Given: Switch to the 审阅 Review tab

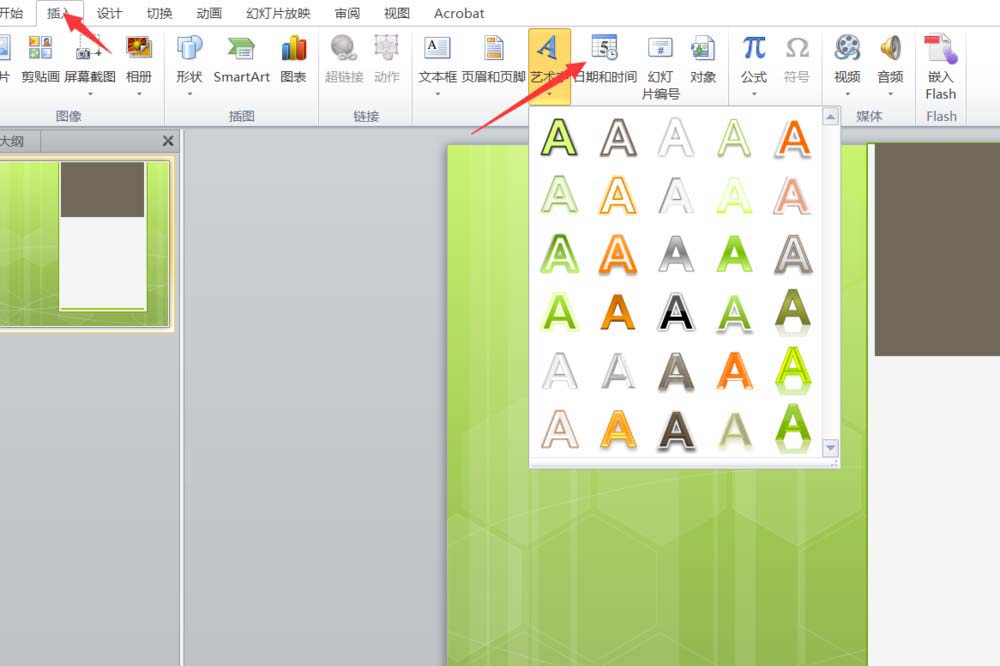Looking at the screenshot, I should click(347, 13).
